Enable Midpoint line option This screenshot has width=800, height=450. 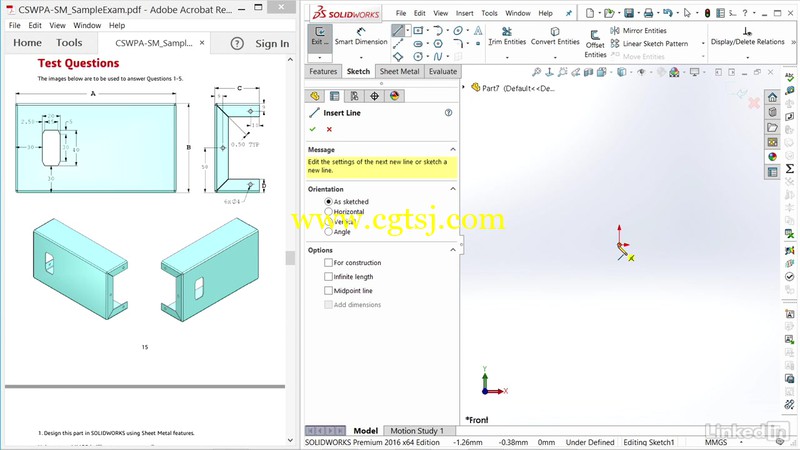[328, 290]
